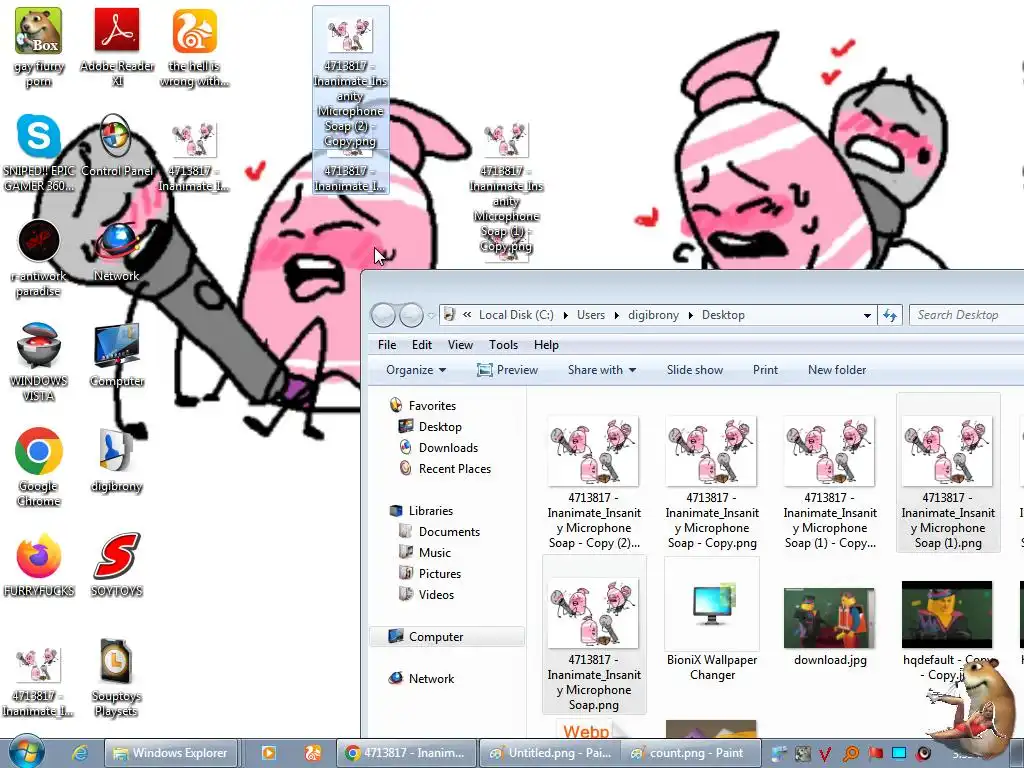This screenshot has height=768, width=1024.
Task: Switch to Untitled.png Paint taskbar button
Action: point(551,753)
